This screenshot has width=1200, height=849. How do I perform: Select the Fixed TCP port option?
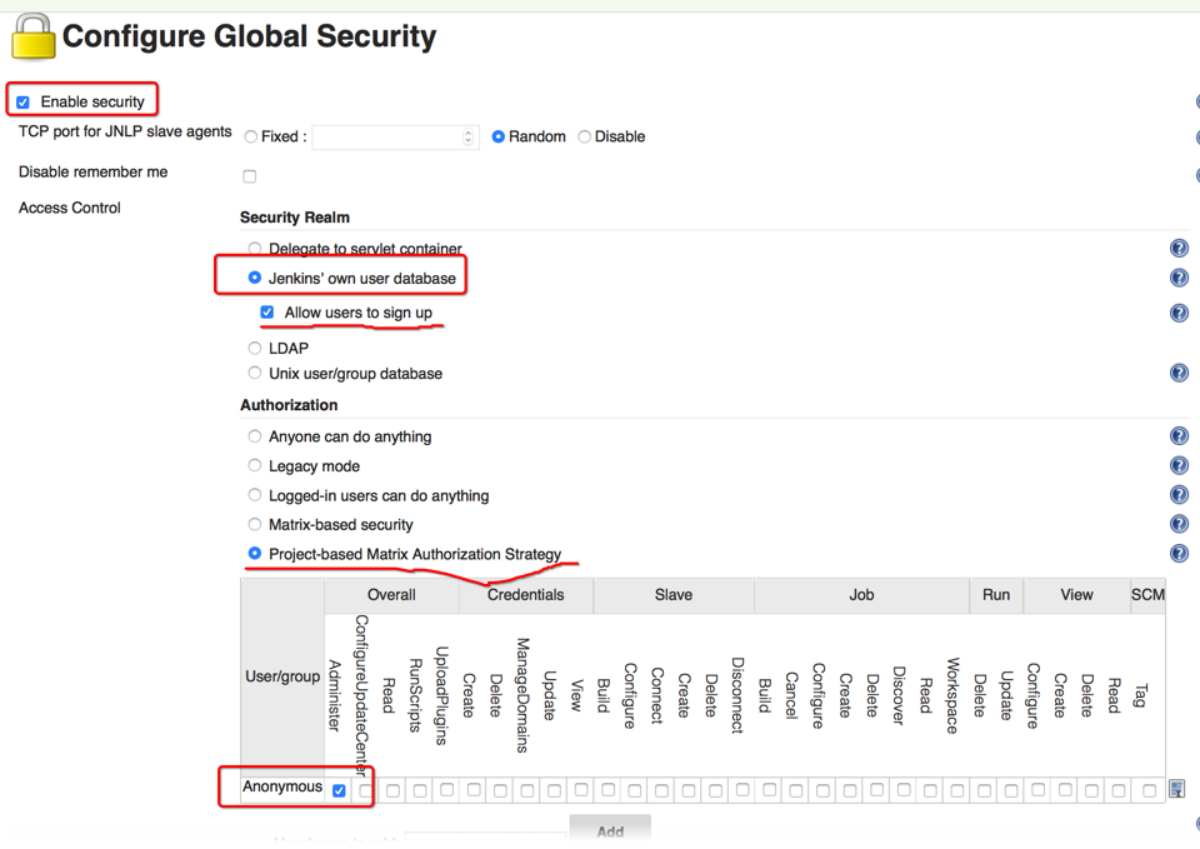(x=250, y=137)
